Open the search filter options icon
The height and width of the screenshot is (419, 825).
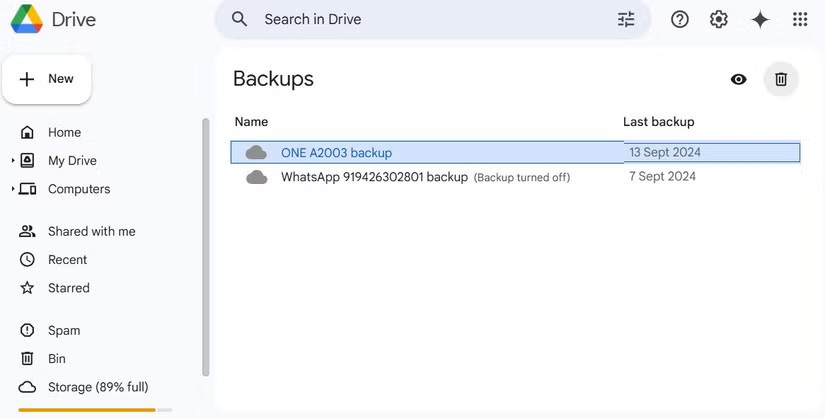click(x=626, y=19)
